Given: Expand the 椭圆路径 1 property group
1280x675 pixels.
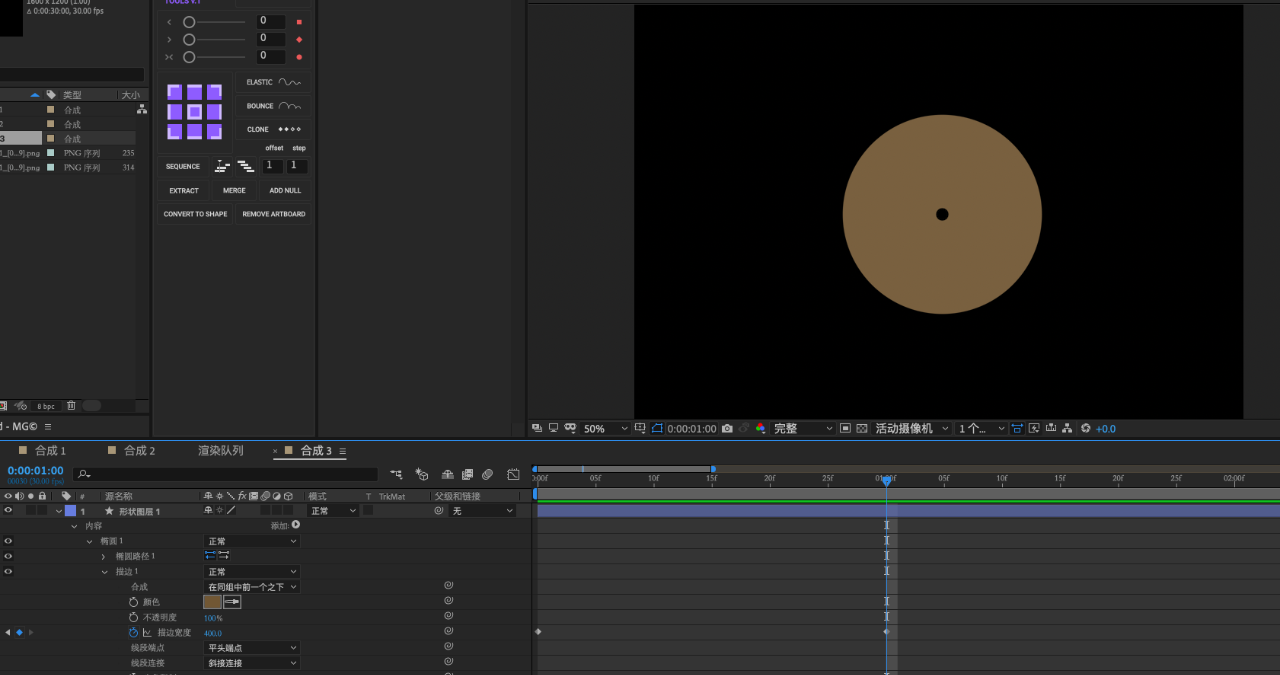Looking at the screenshot, I should (103, 556).
